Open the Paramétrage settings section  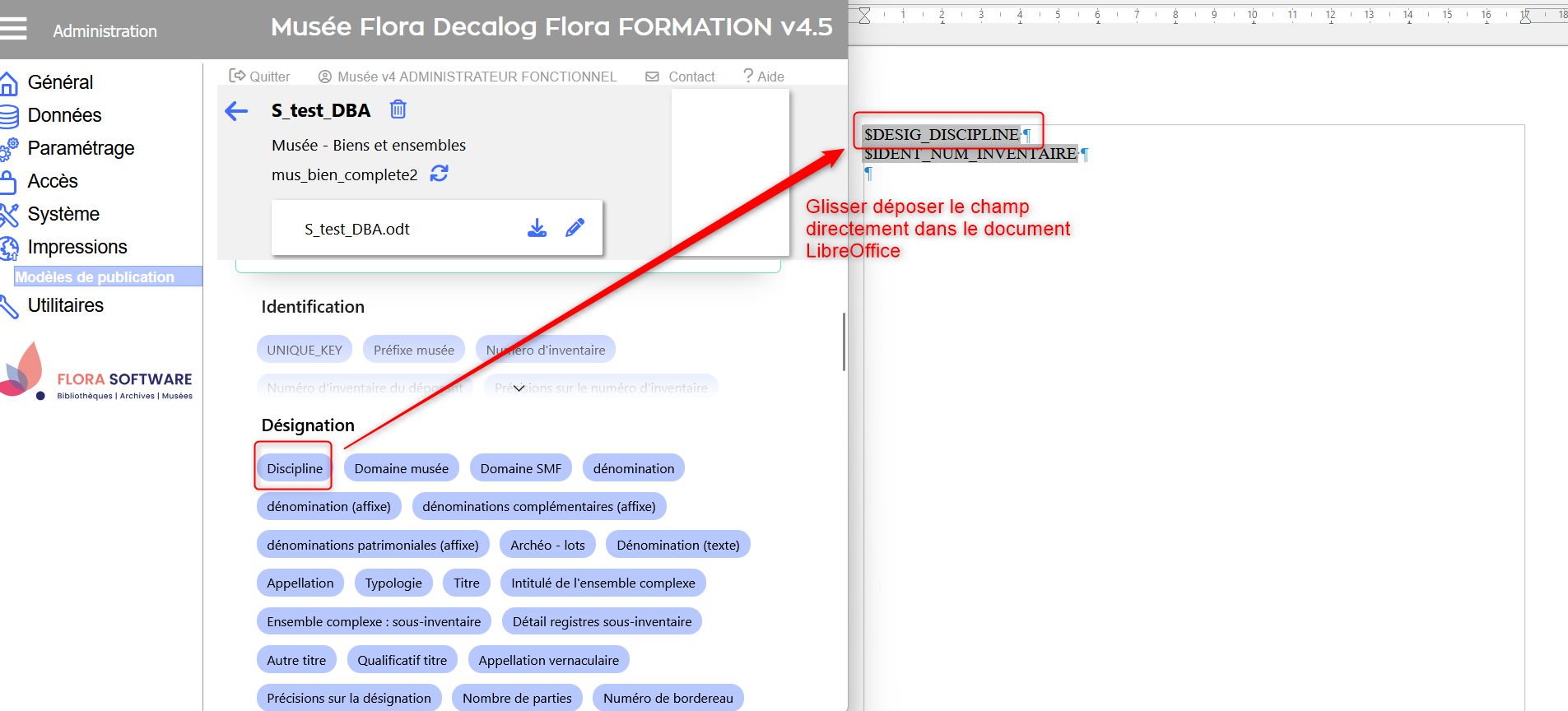point(80,148)
